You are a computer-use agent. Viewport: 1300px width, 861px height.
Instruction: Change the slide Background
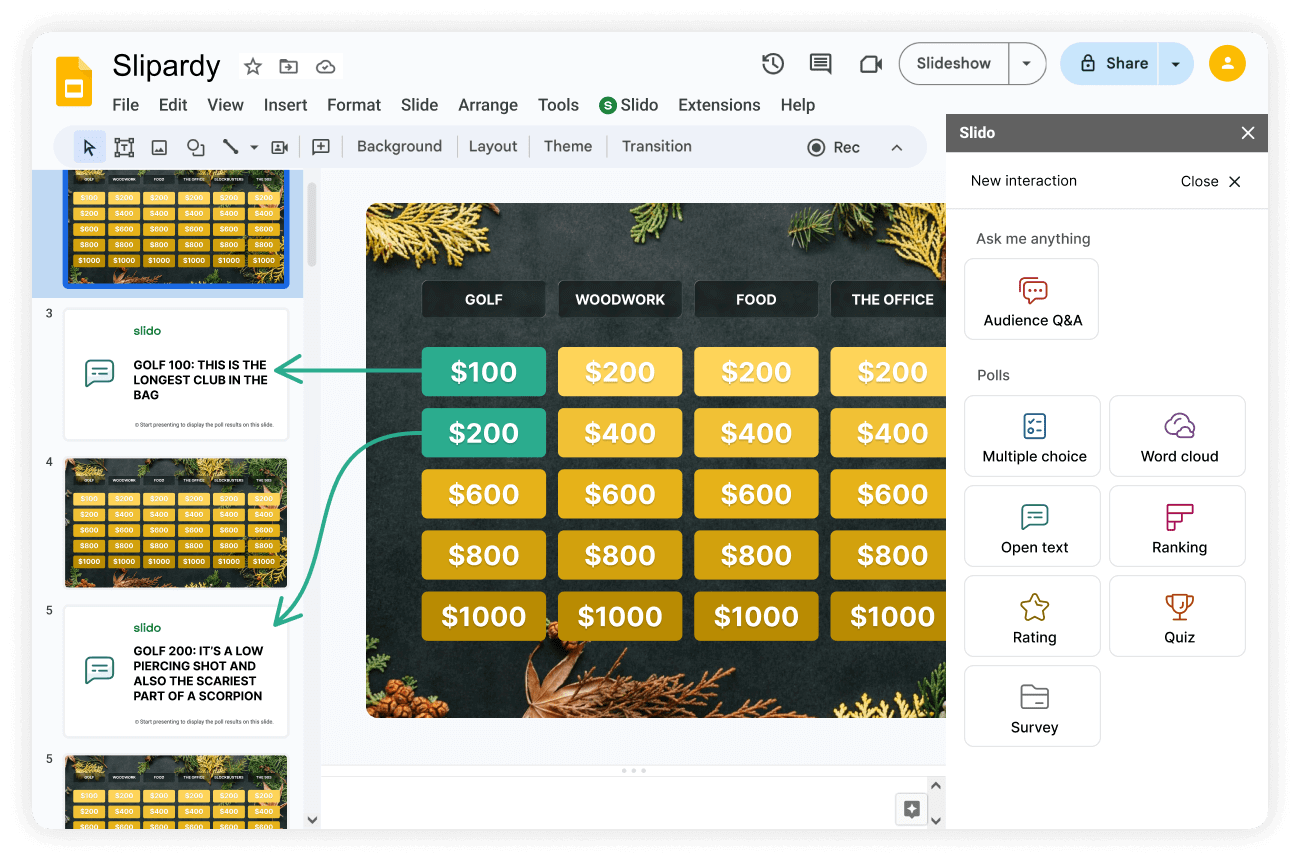[399, 146]
